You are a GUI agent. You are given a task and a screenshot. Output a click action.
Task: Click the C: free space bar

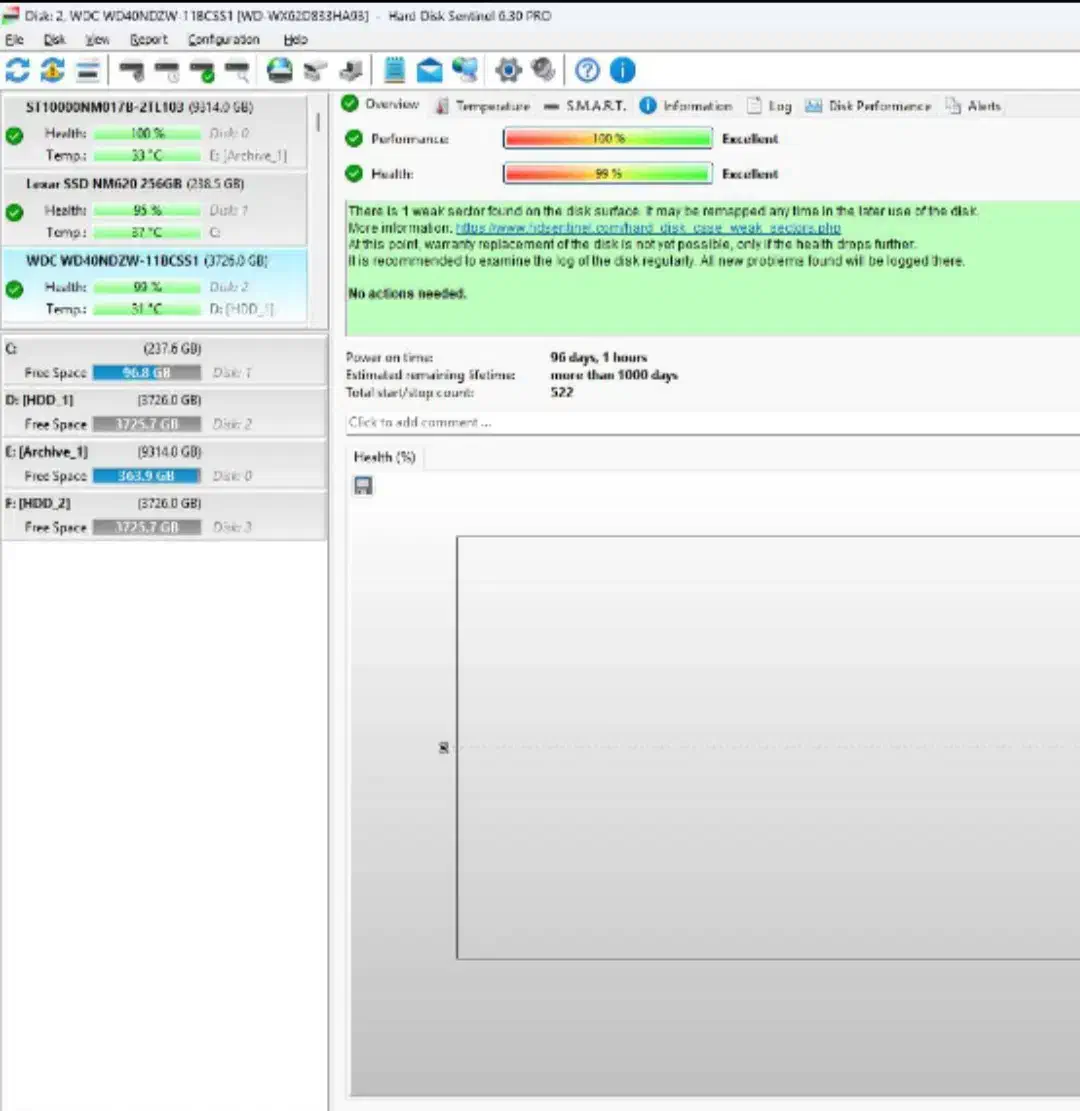[146, 373]
